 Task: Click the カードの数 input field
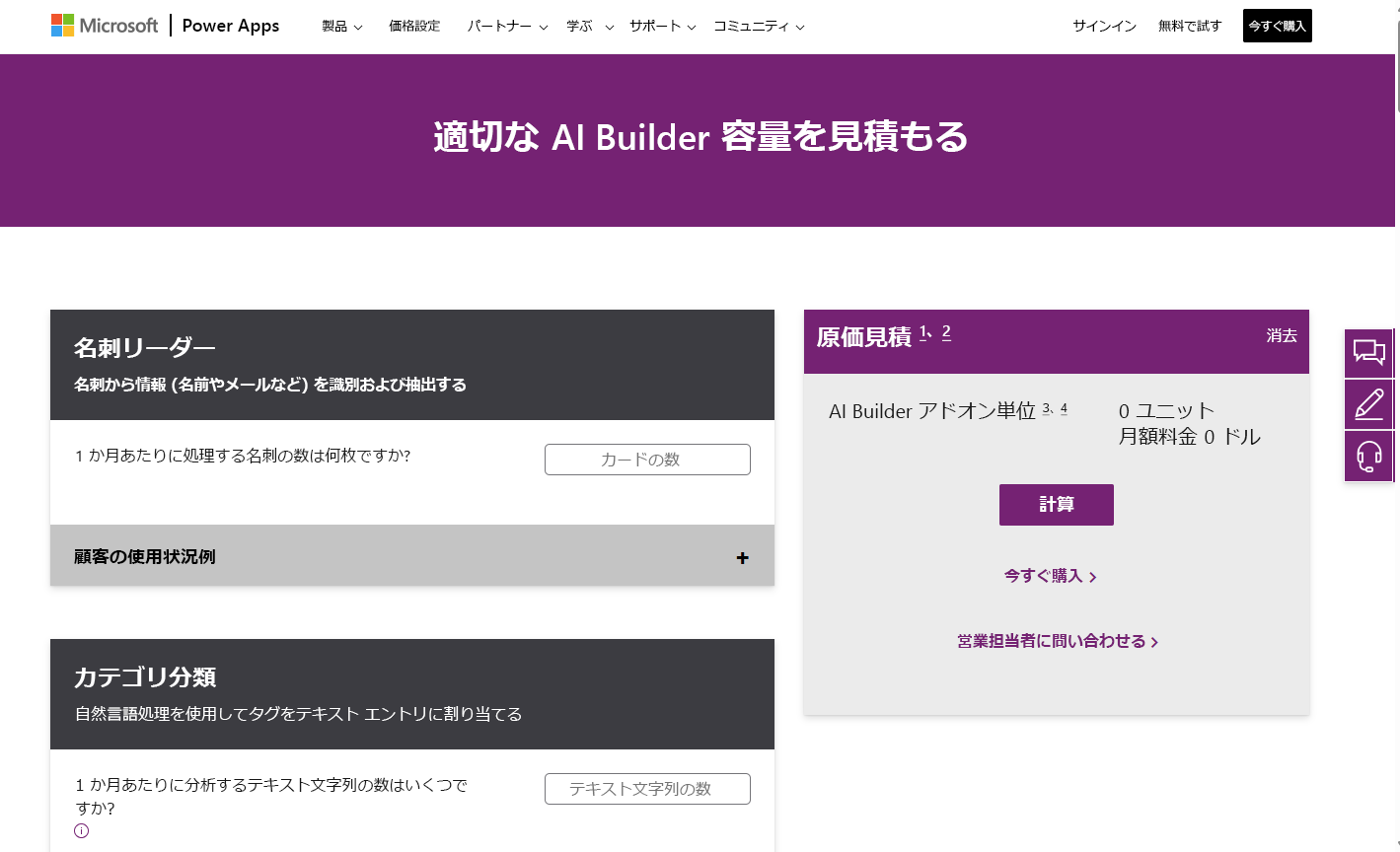pyautogui.click(x=647, y=460)
